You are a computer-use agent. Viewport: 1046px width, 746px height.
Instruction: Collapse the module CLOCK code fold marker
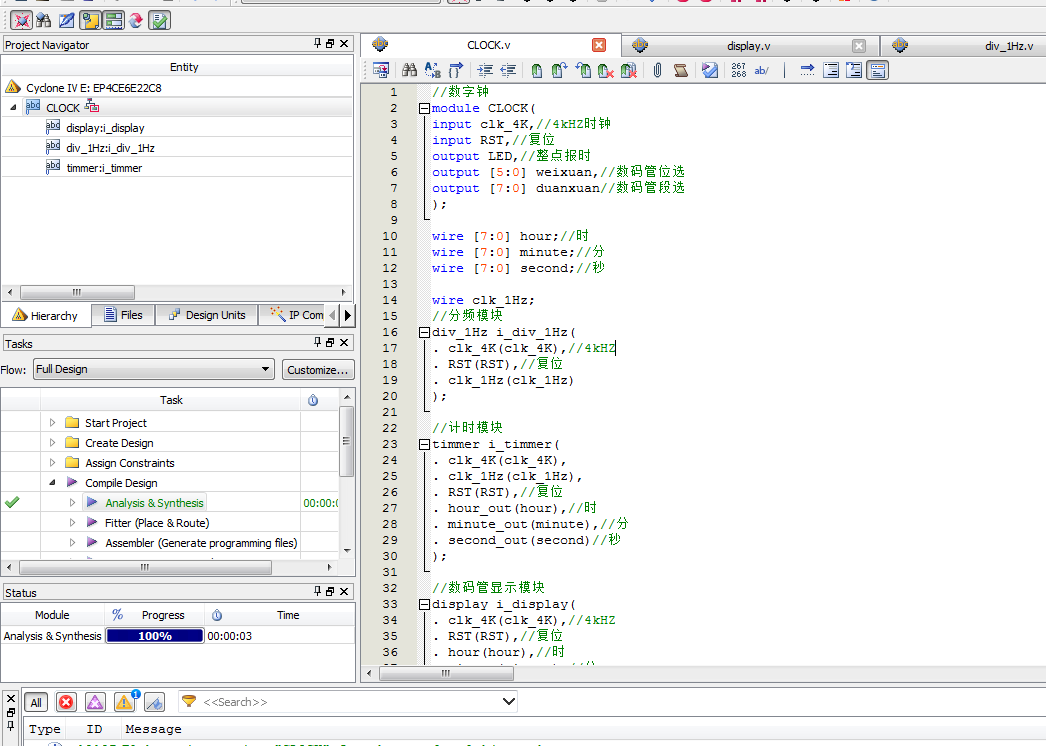tap(424, 108)
